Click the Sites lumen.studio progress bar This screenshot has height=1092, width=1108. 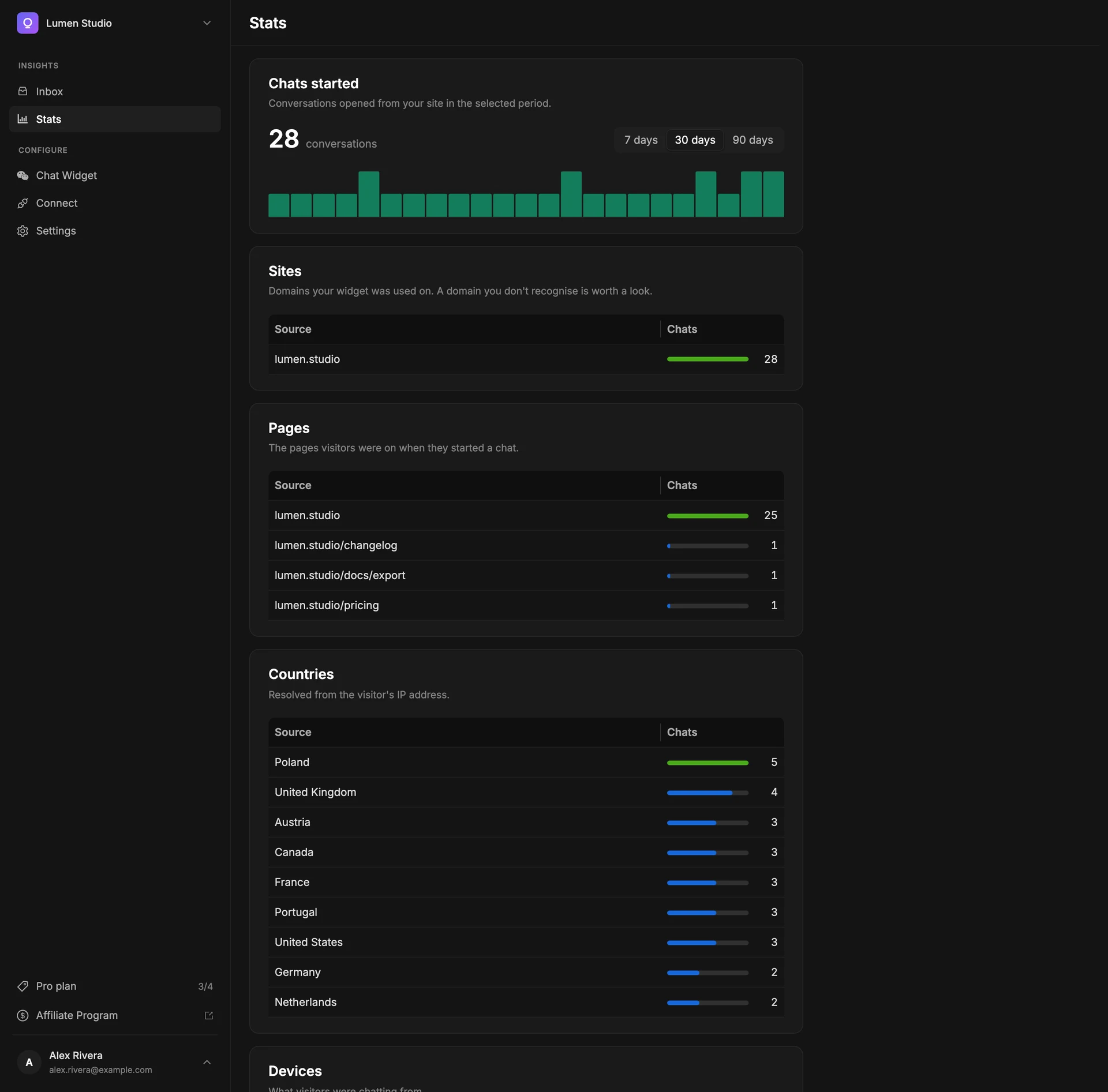(708, 359)
